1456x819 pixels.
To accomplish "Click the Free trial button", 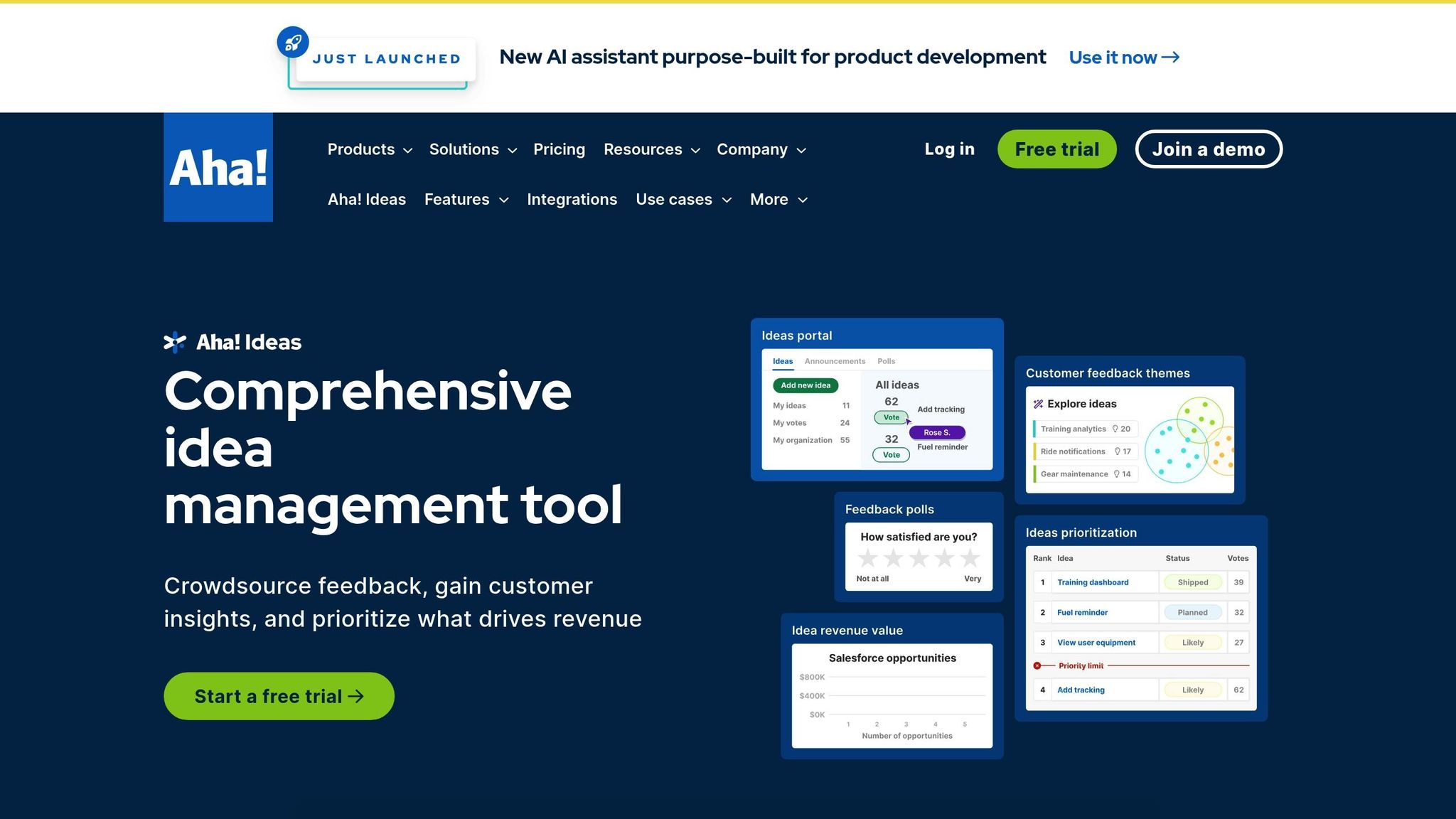I will 1056,149.
